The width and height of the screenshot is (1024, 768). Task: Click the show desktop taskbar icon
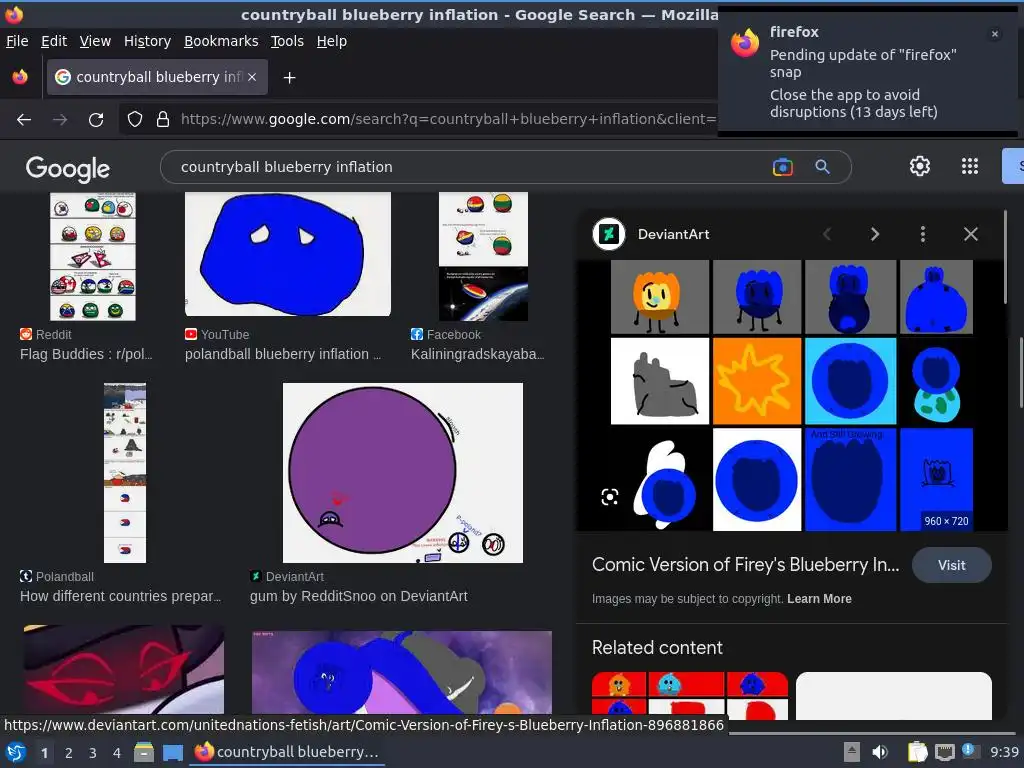point(172,752)
